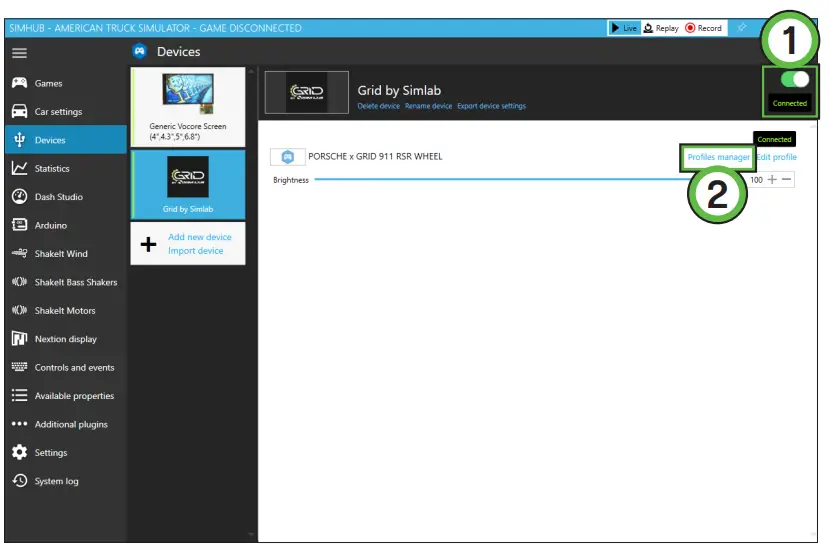
Task: Open Controls and events section
Action: 65,367
